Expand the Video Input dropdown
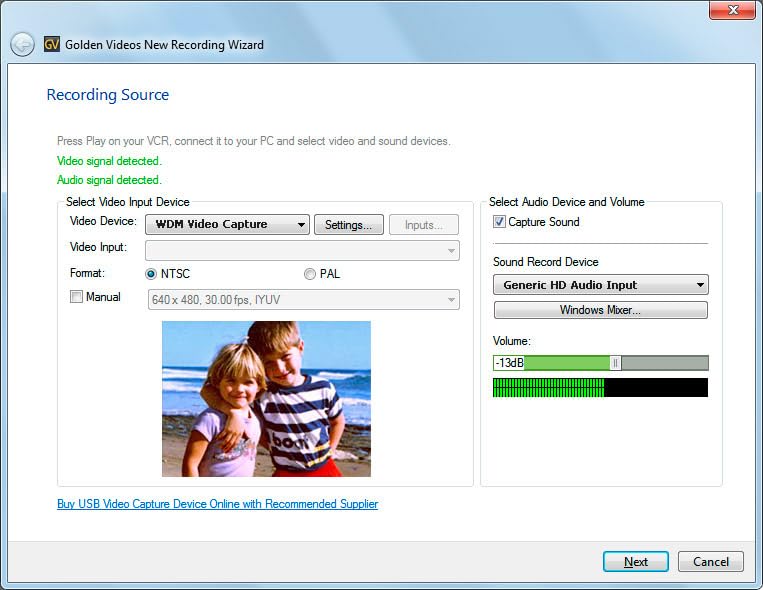This screenshot has height=590, width=763. [302, 250]
